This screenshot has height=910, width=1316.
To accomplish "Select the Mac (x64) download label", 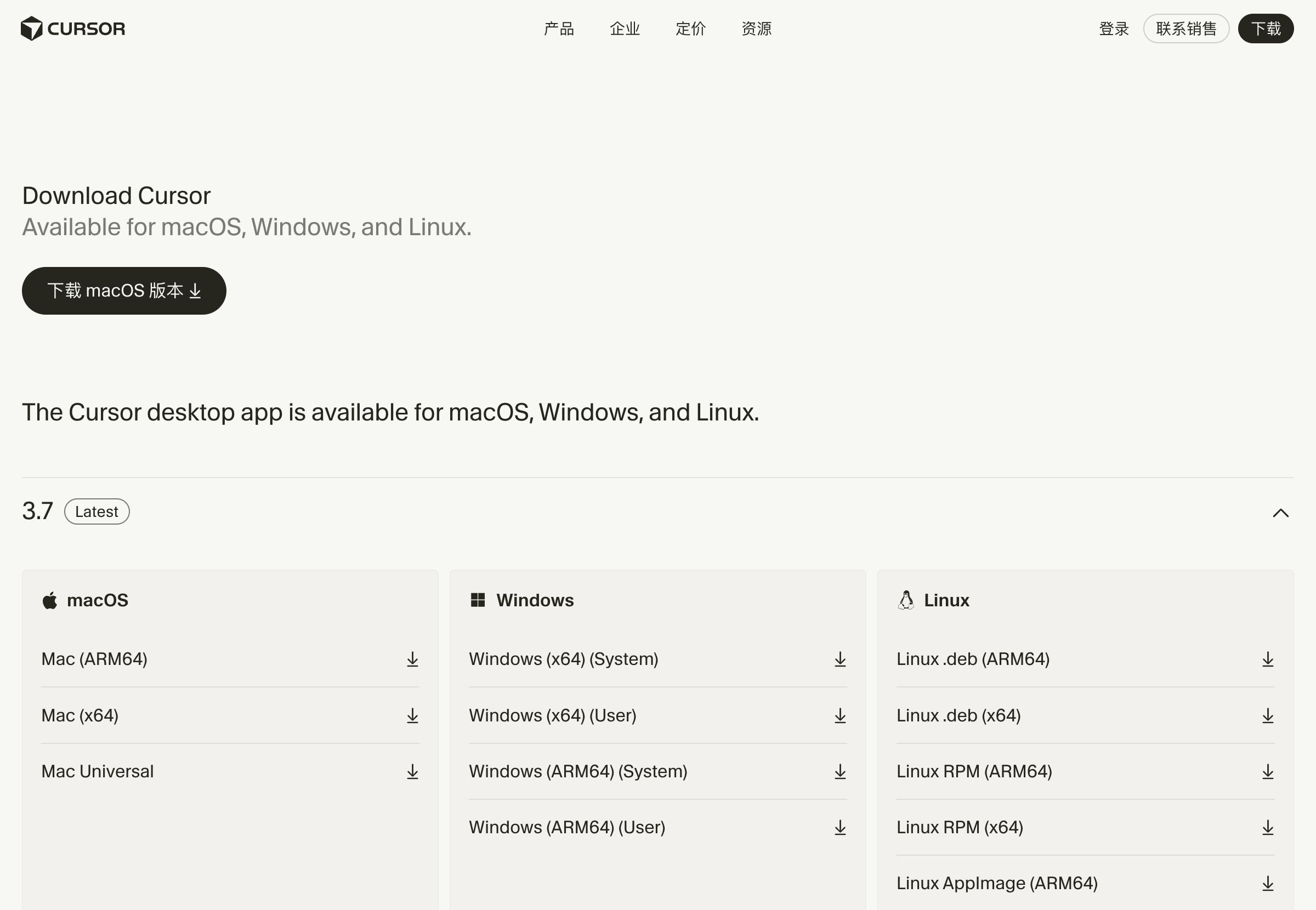I will [x=80, y=715].
